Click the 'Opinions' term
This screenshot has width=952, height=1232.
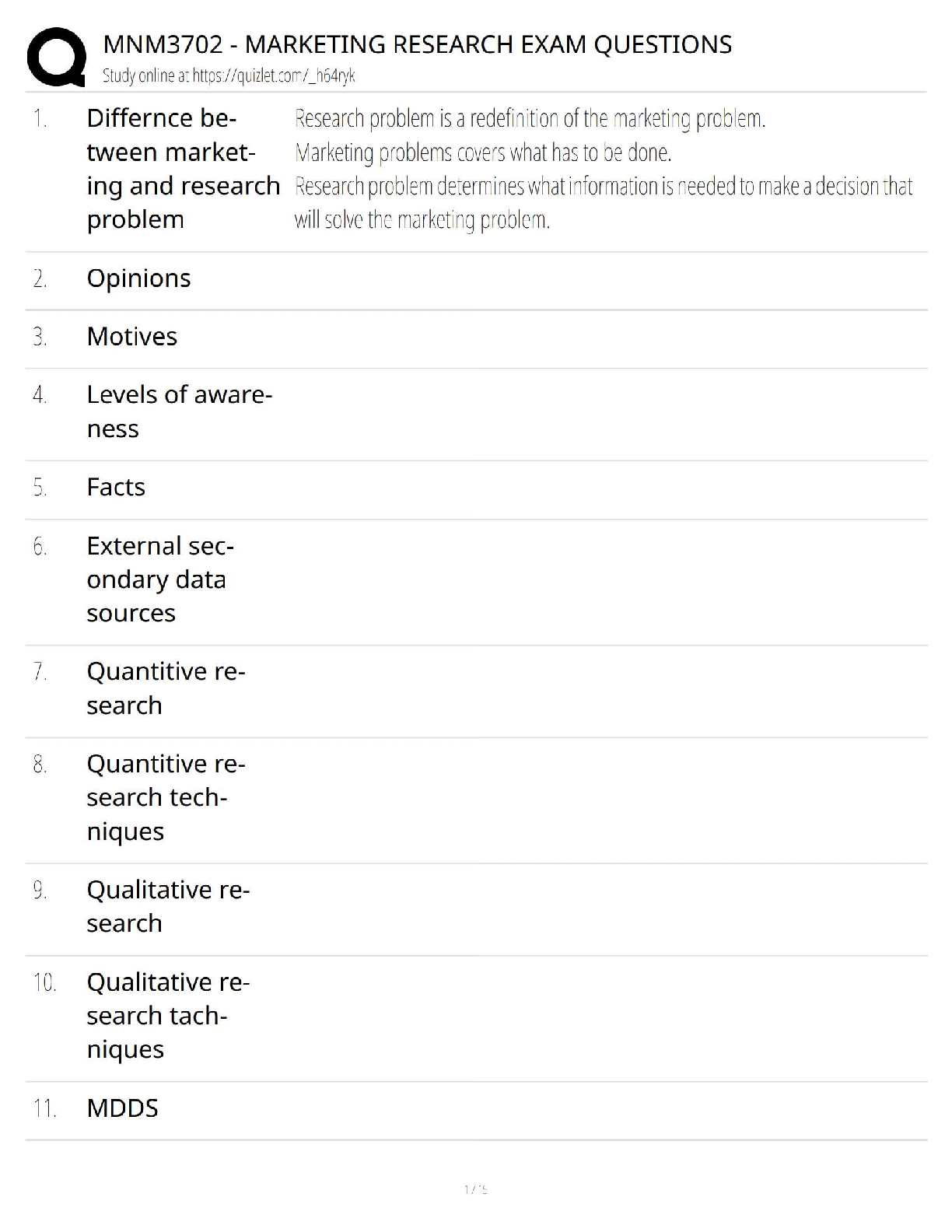[138, 278]
